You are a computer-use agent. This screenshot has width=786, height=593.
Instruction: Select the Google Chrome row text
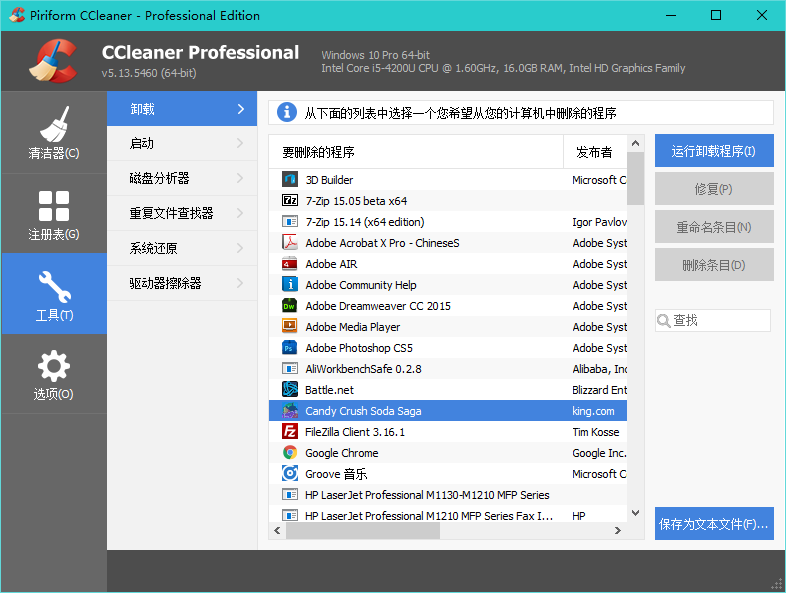(x=342, y=453)
